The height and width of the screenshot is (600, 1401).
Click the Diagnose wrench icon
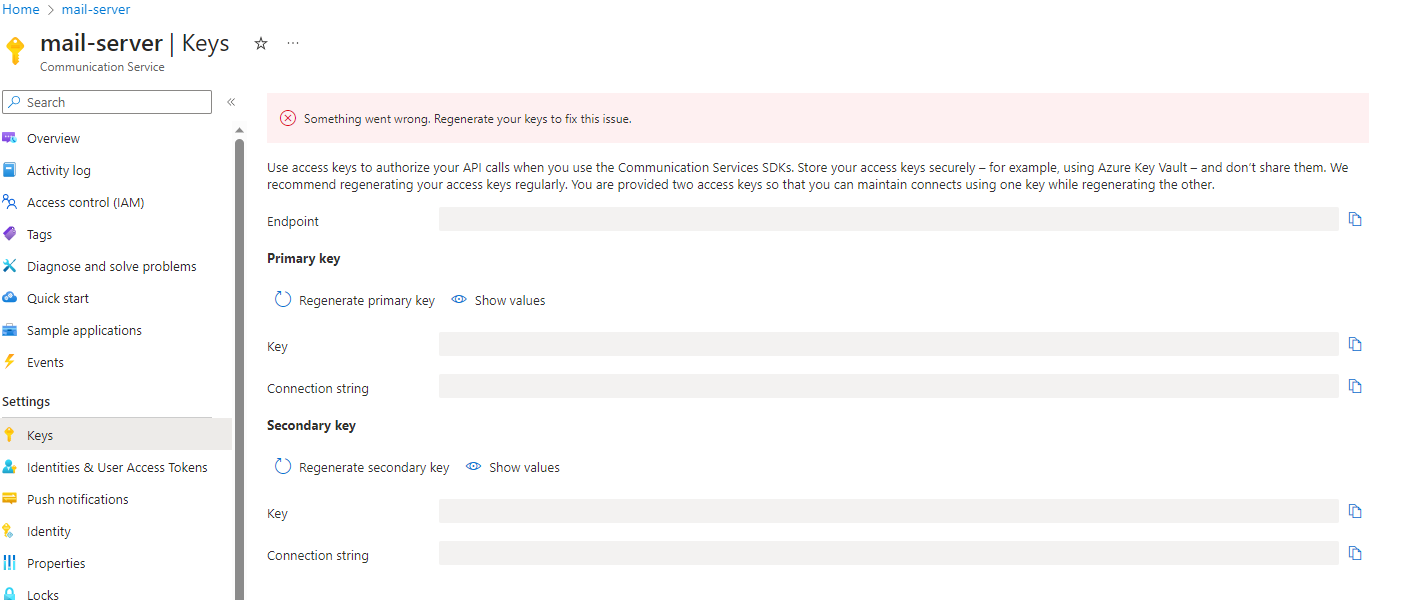point(9,266)
